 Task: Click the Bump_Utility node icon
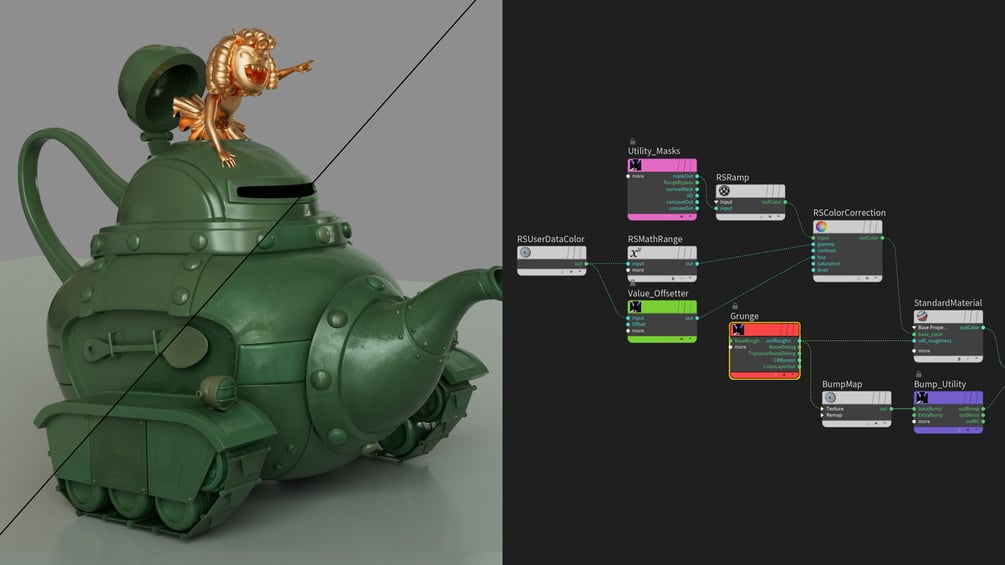[x=922, y=398]
